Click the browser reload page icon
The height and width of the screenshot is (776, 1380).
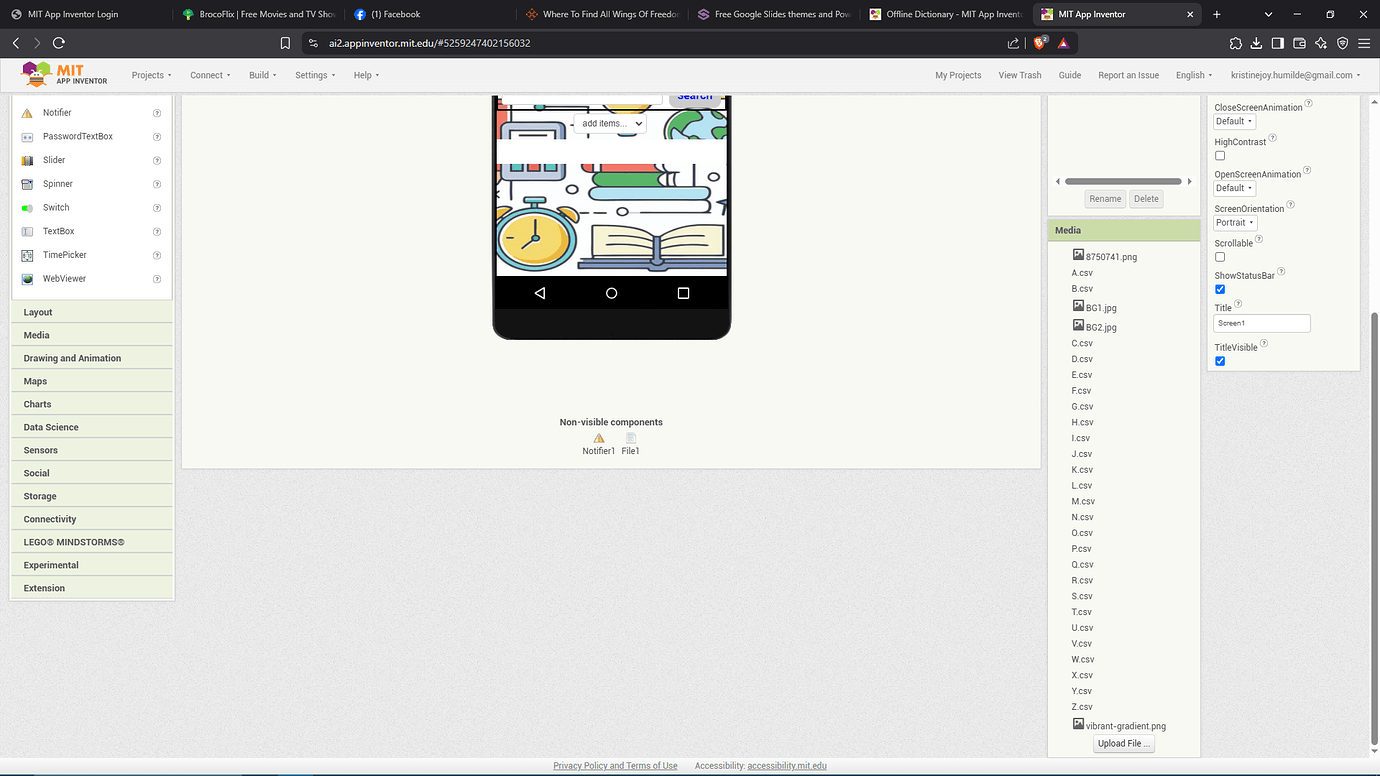[x=59, y=43]
